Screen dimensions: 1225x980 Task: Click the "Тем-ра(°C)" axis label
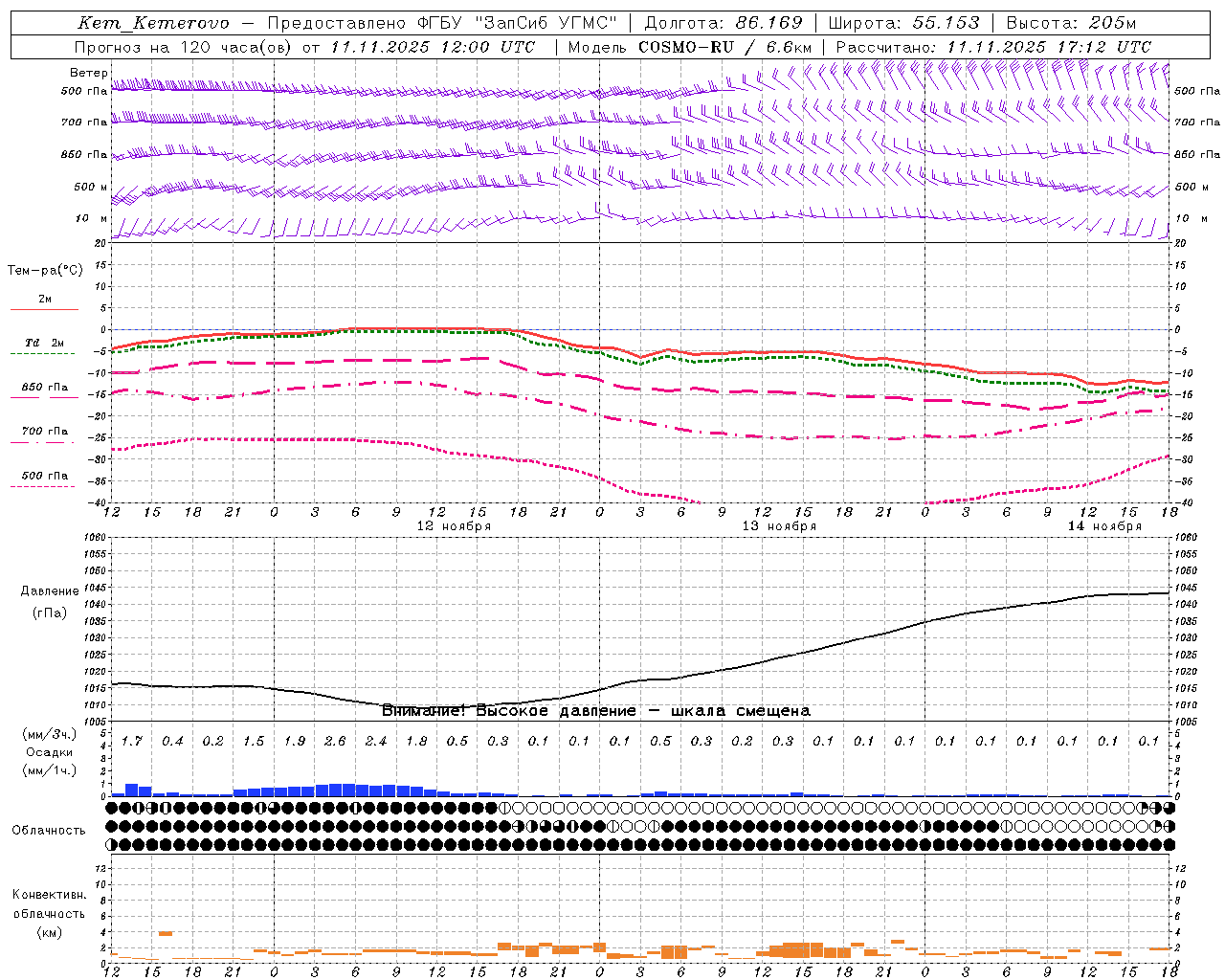click(45, 271)
